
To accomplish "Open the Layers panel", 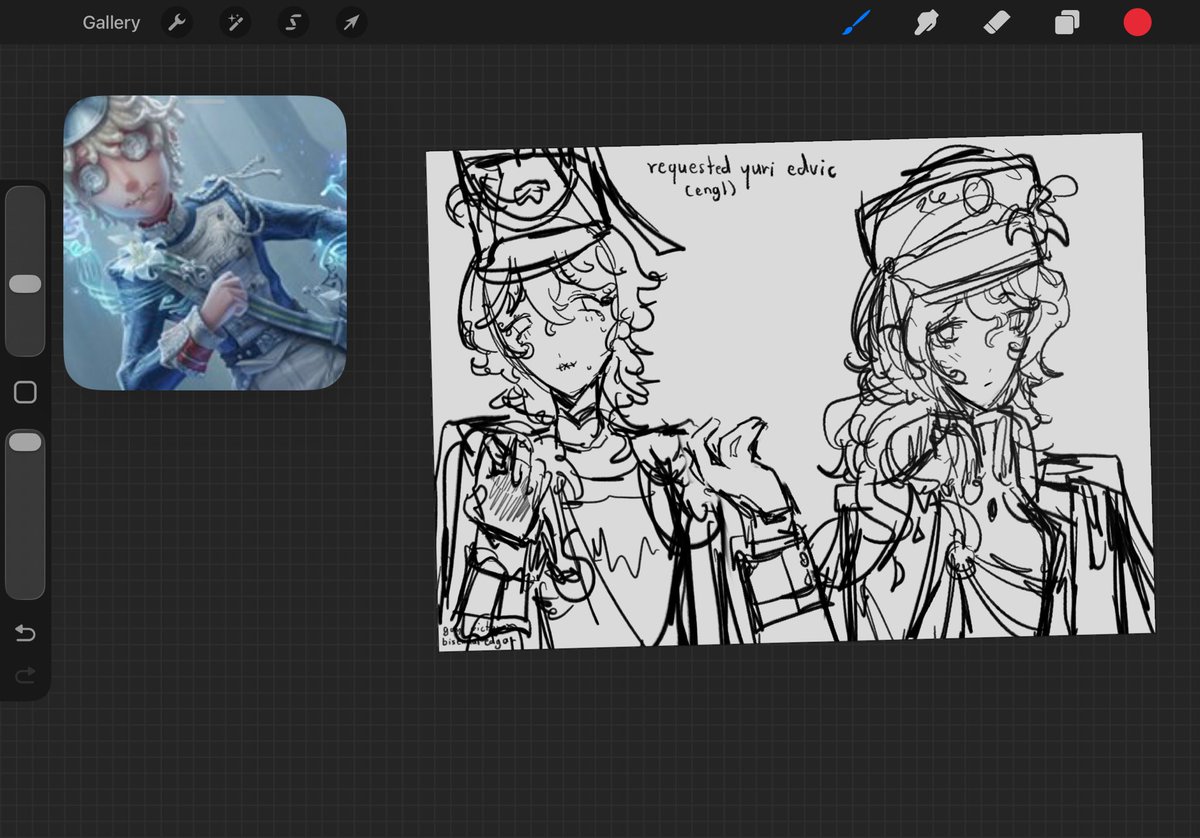I will pyautogui.click(x=1067, y=22).
